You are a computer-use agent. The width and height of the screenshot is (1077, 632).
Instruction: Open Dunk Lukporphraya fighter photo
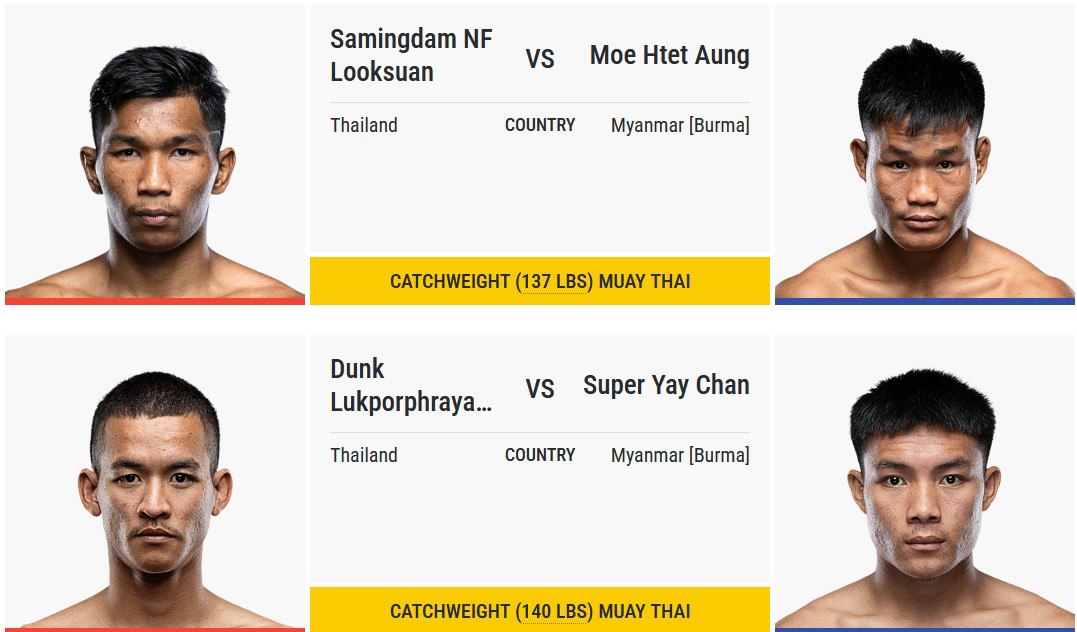(x=155, y=482)
